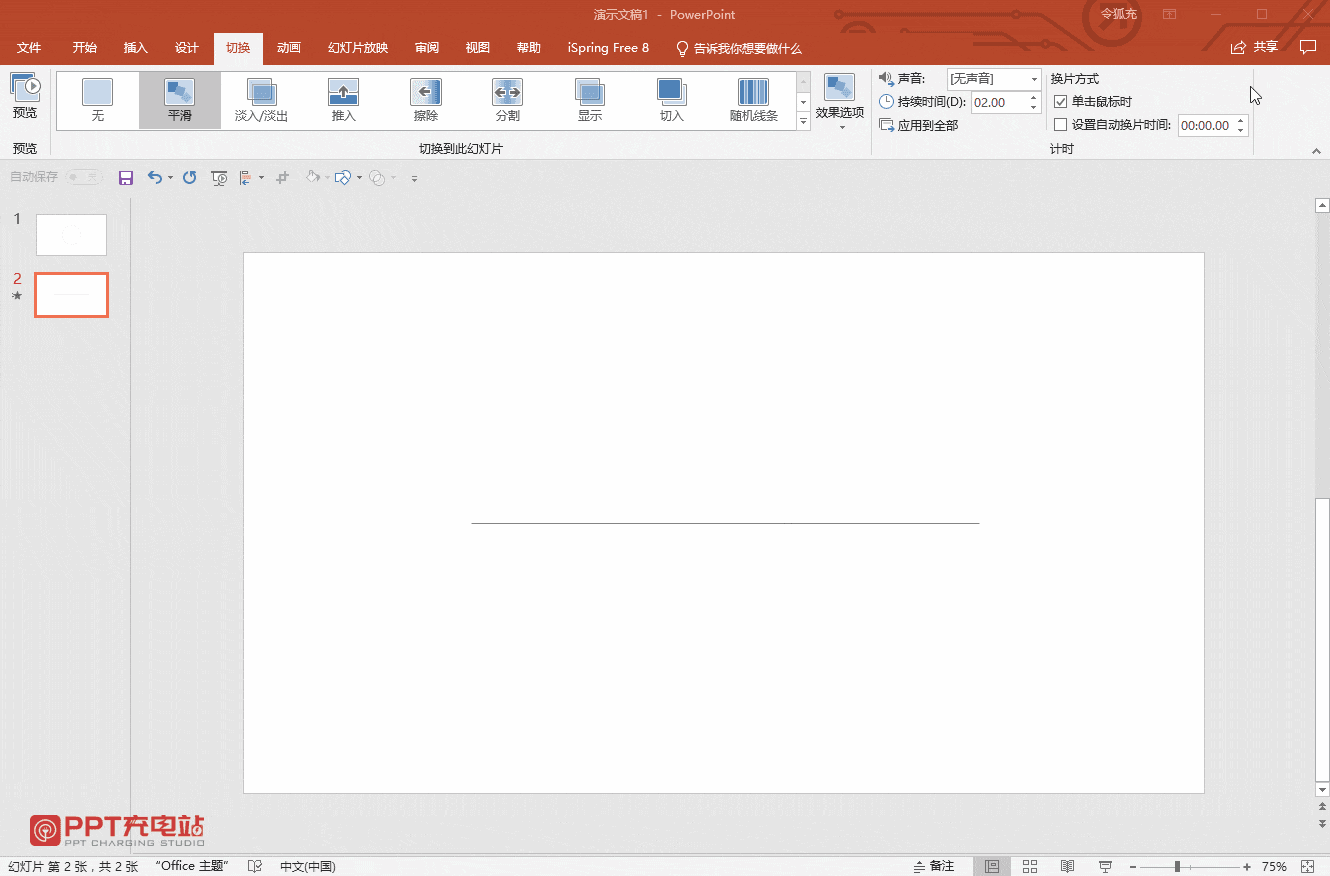Click the 持续时间 duration field 02.00

coord(999,102)
